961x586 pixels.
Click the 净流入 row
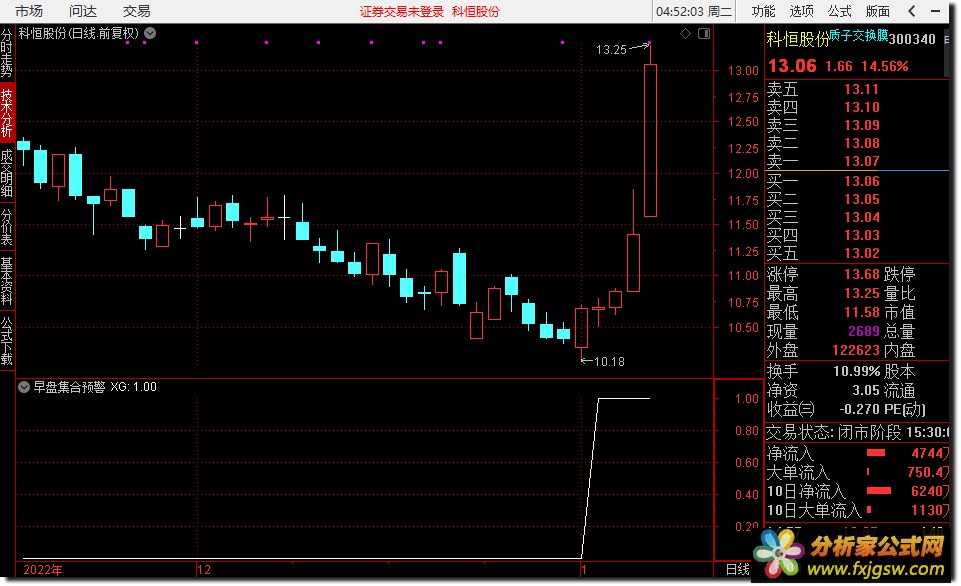(x=857, y=454)
